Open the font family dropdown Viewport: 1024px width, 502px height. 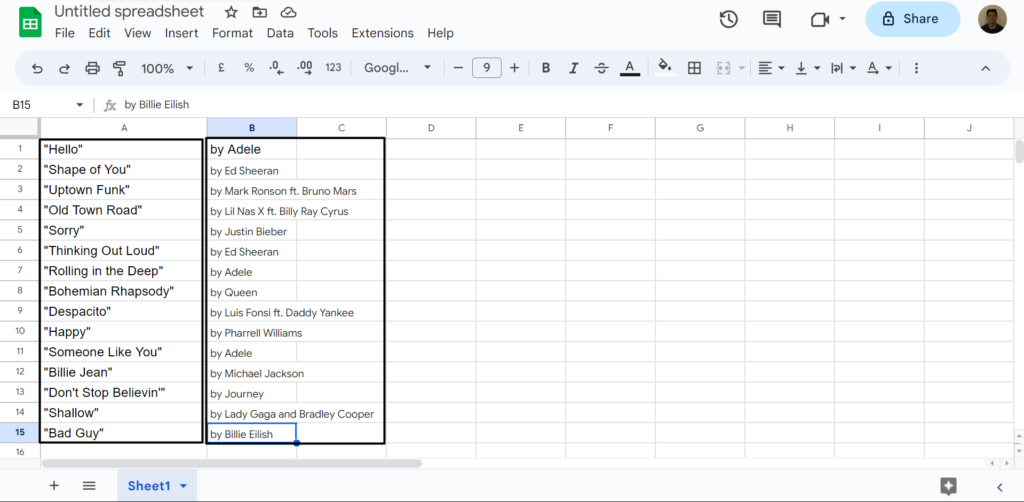pos(398,67)
